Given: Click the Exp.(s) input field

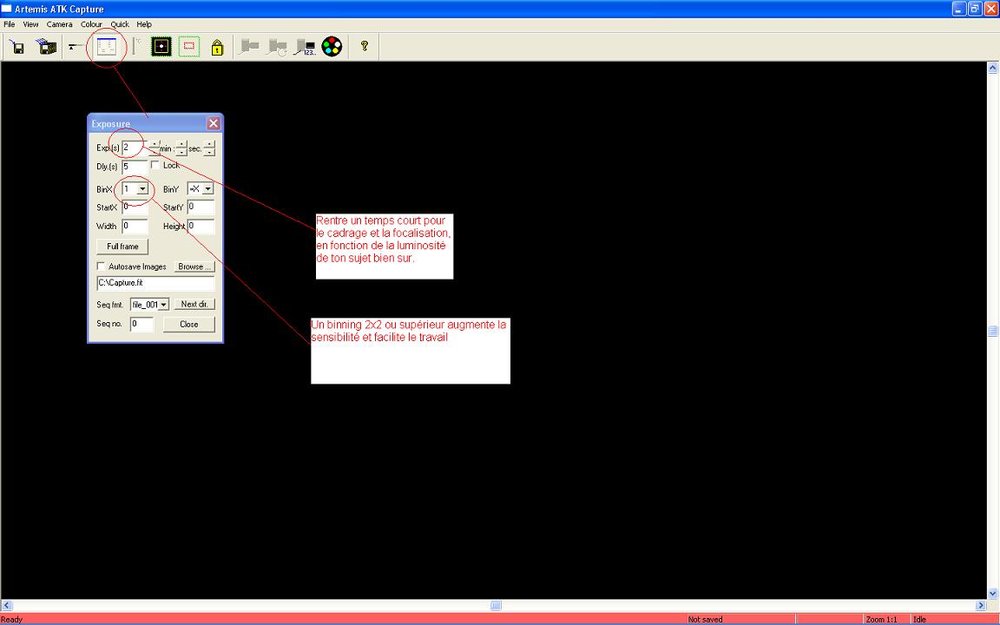Looking at the screenshot, I should coord(135,148).
